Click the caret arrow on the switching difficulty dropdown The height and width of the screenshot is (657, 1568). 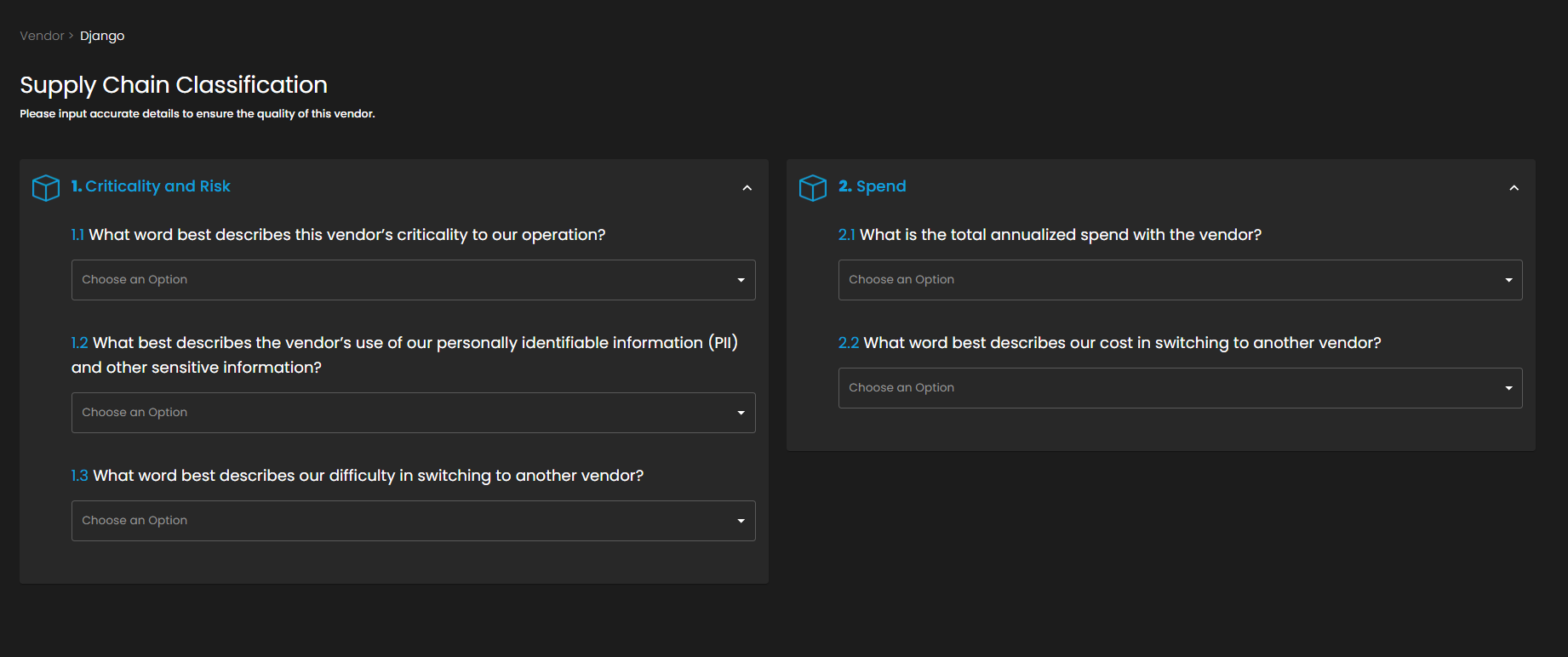(741, 521)
